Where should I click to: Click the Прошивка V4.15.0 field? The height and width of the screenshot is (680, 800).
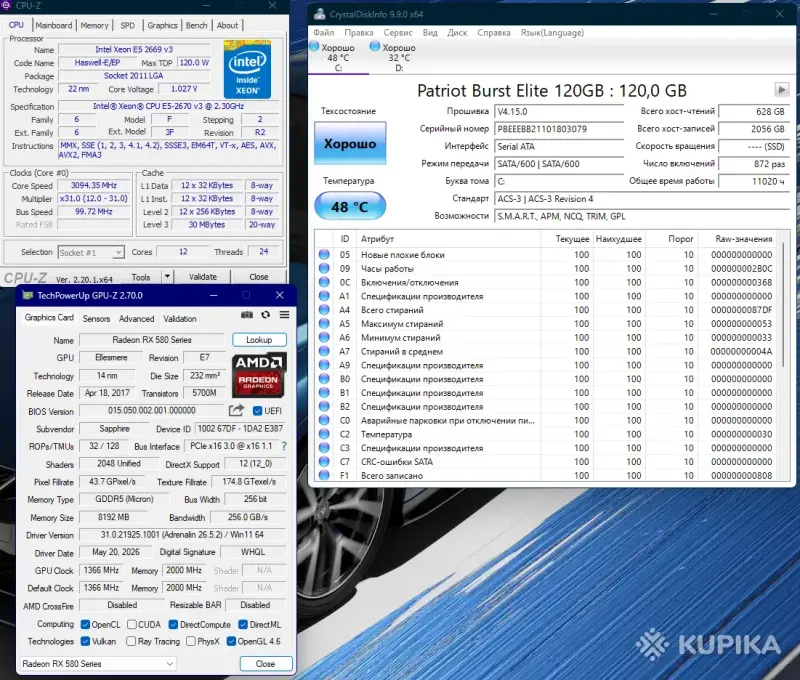point(558,111)
